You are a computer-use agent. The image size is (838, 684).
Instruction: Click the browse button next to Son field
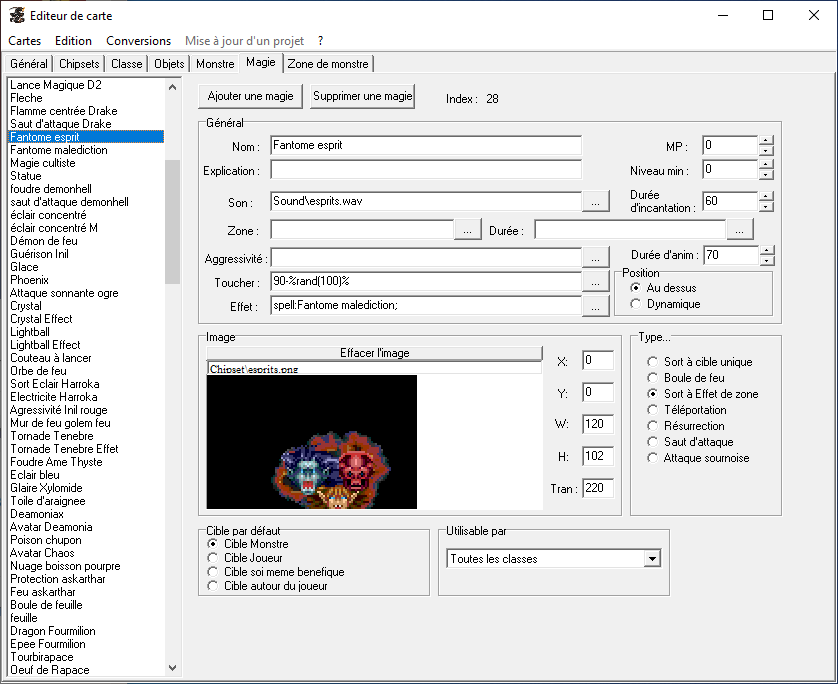595,201
